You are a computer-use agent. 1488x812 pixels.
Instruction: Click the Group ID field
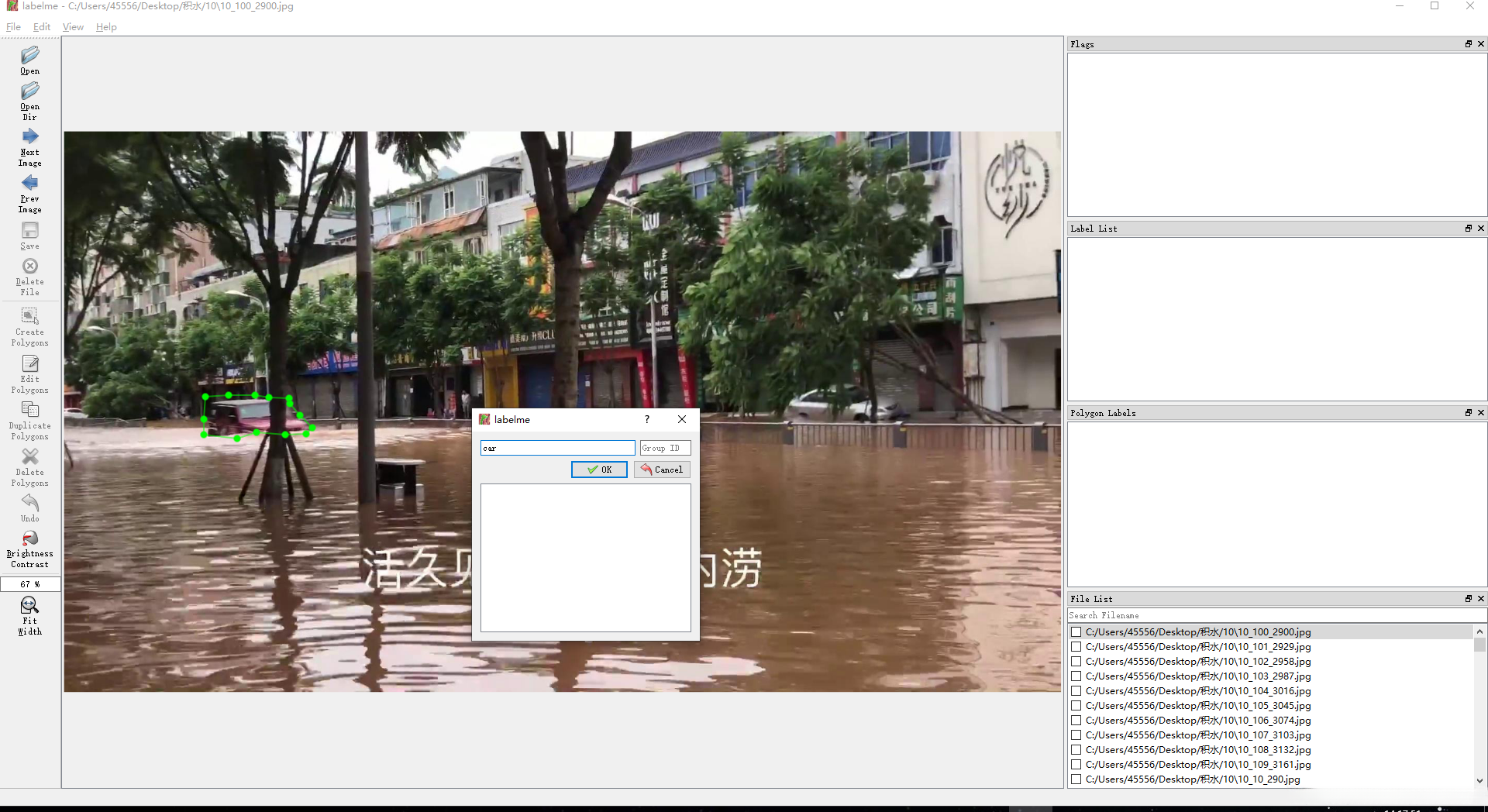click(665, 448)
